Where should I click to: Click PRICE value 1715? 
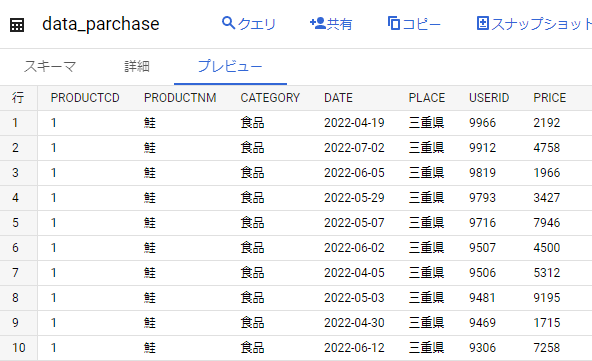click(x=547, y=323)
